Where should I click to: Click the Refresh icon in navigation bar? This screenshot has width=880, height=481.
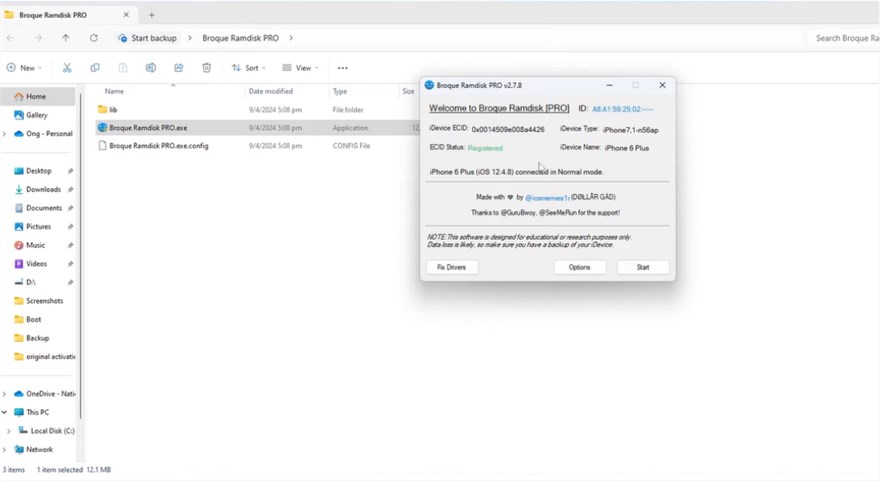click(94, 38)
